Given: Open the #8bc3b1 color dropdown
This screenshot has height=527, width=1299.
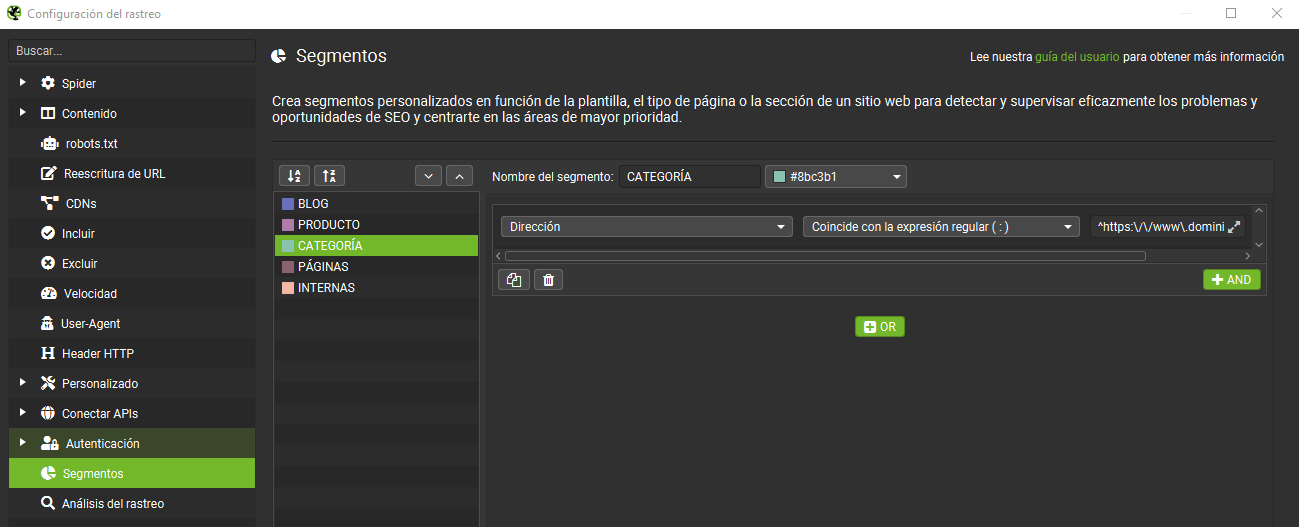Looking at the screenshot, I should pyautogui.click(x=836, y=177).
